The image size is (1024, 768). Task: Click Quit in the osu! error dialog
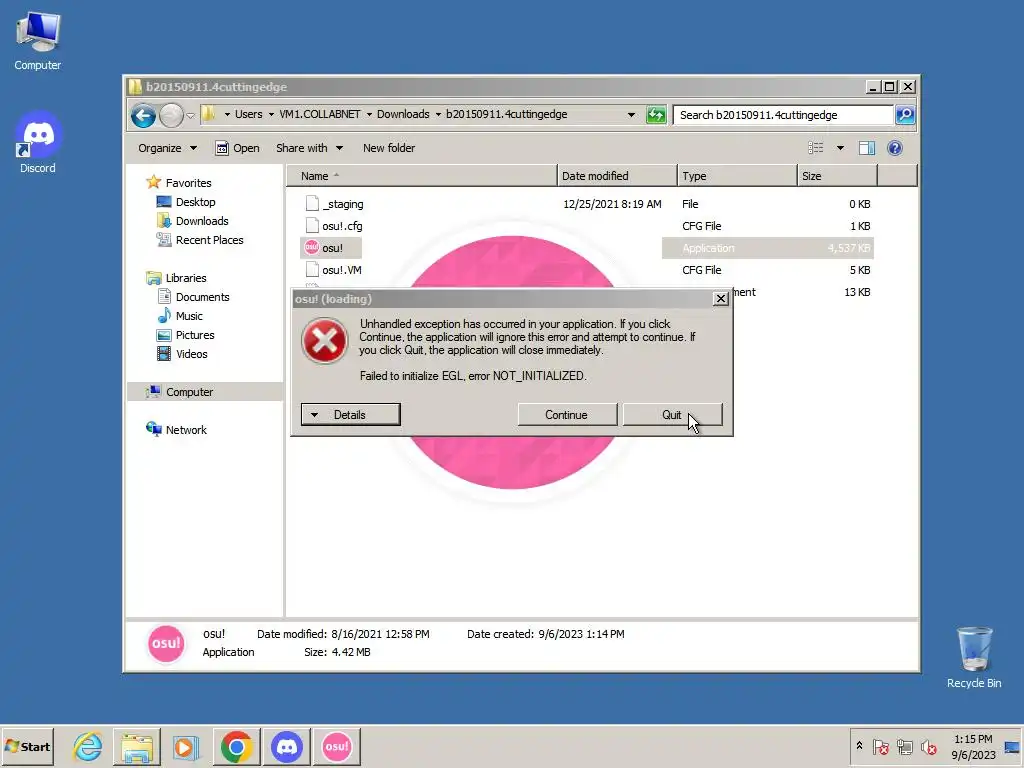672,415
